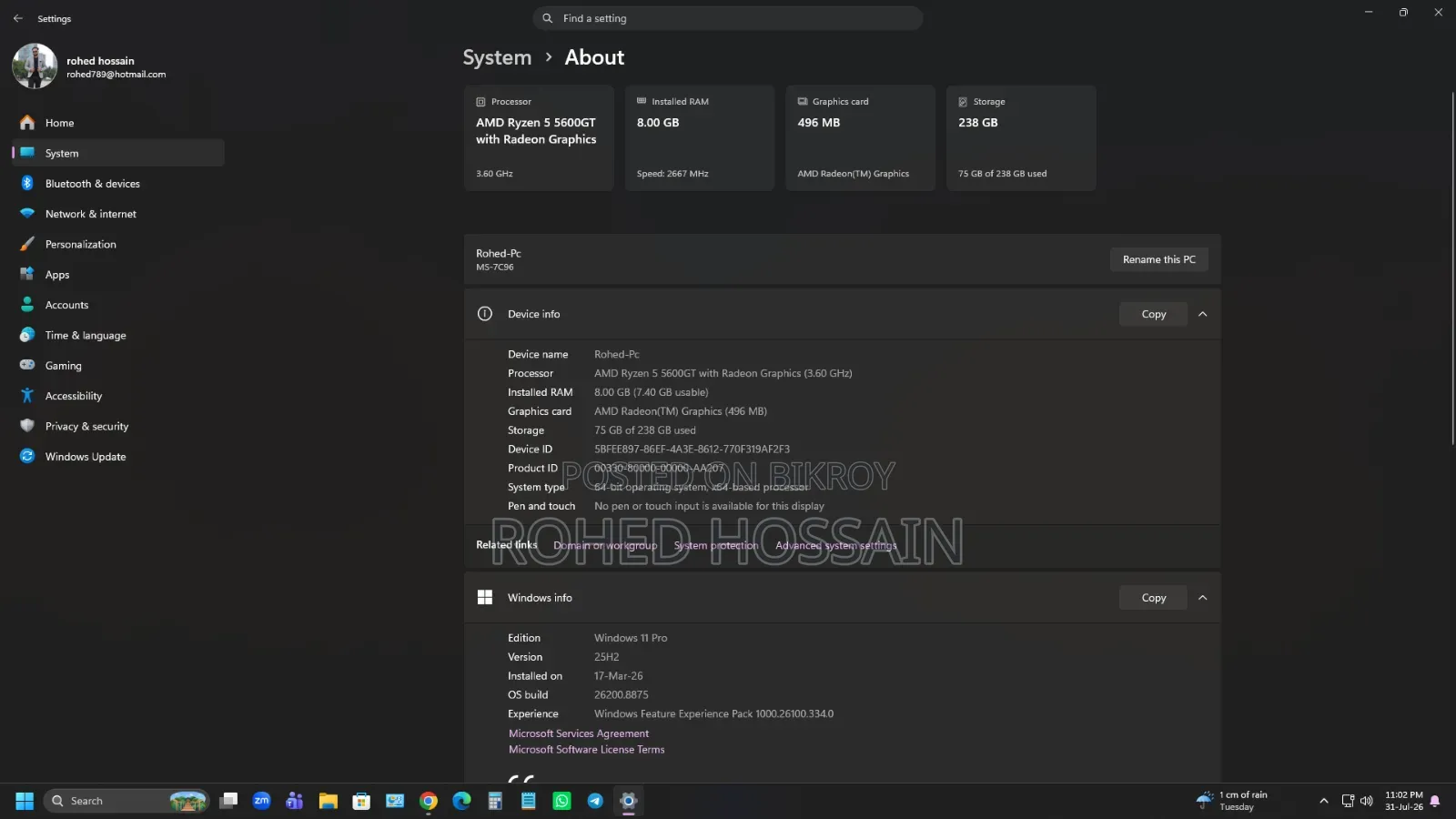Open Gaming settings

pos(118,366)
